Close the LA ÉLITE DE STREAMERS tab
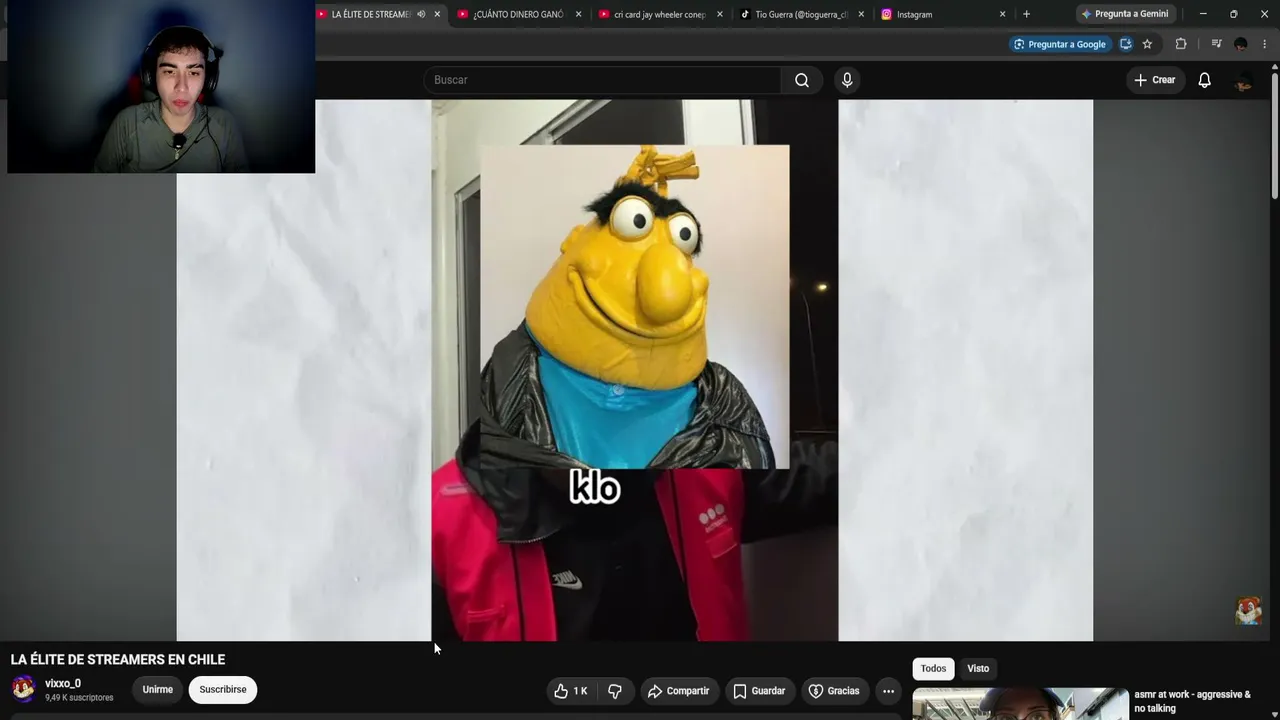 coord(437,14)
